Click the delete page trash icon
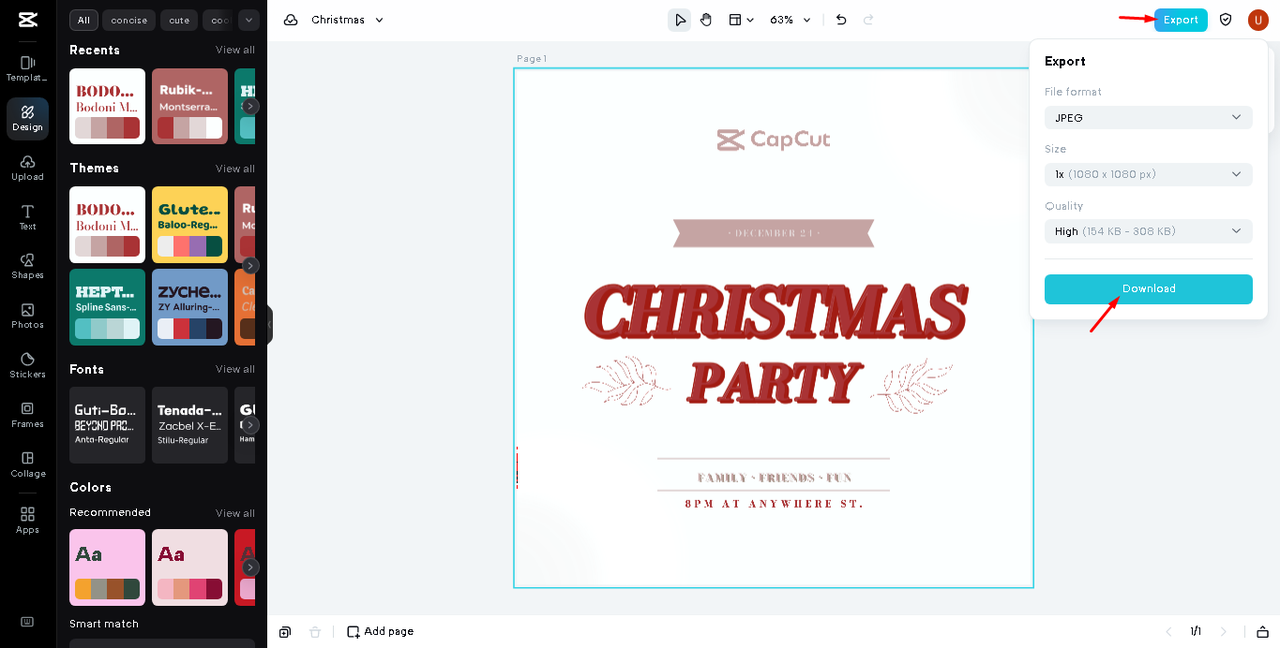 [315, 632]
